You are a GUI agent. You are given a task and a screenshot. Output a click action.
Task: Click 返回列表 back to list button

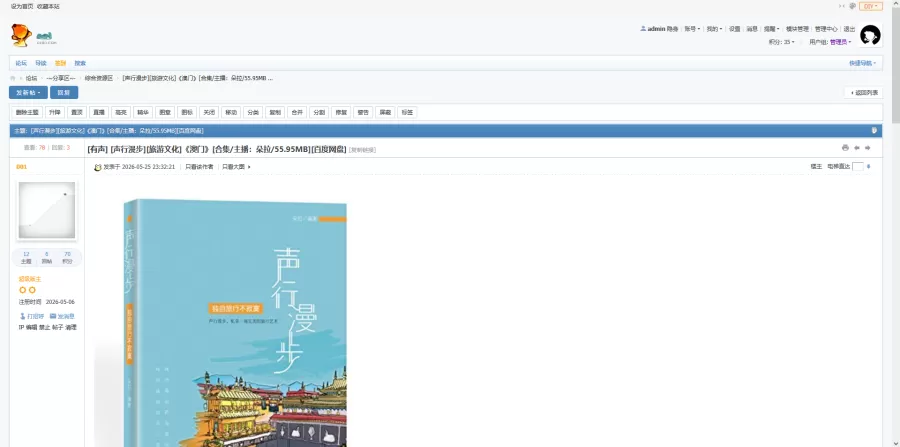pyautogui.click(x=864, y=92)
